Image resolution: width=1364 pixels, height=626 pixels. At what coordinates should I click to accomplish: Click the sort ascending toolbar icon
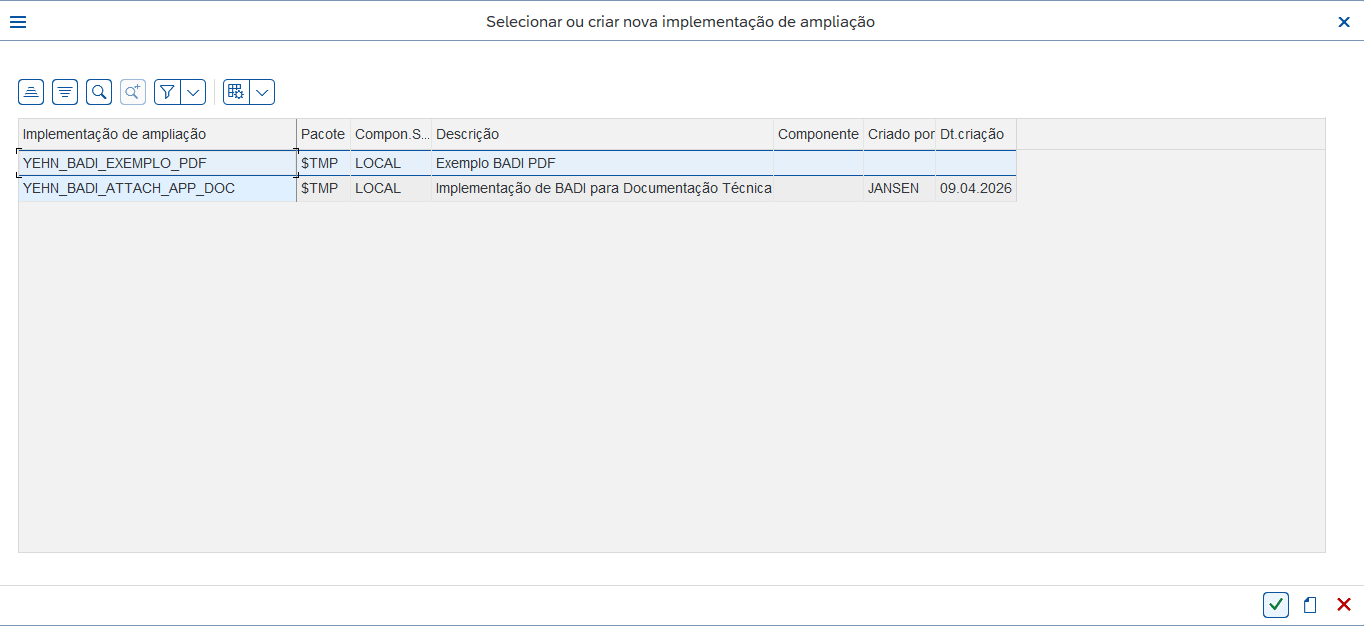[x=31, y=92]
